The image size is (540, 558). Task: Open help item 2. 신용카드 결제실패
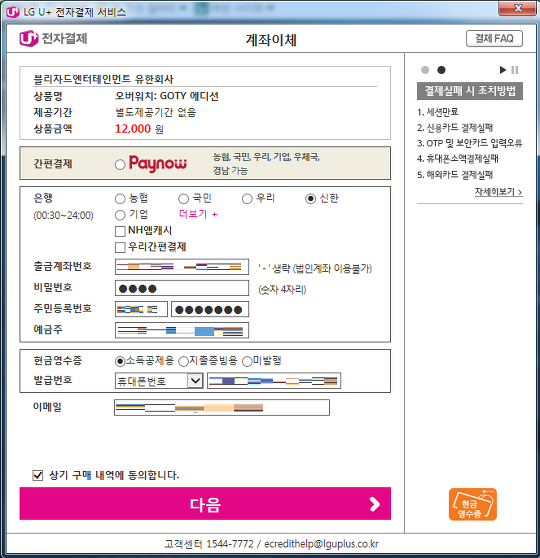[x=455, y=128]
